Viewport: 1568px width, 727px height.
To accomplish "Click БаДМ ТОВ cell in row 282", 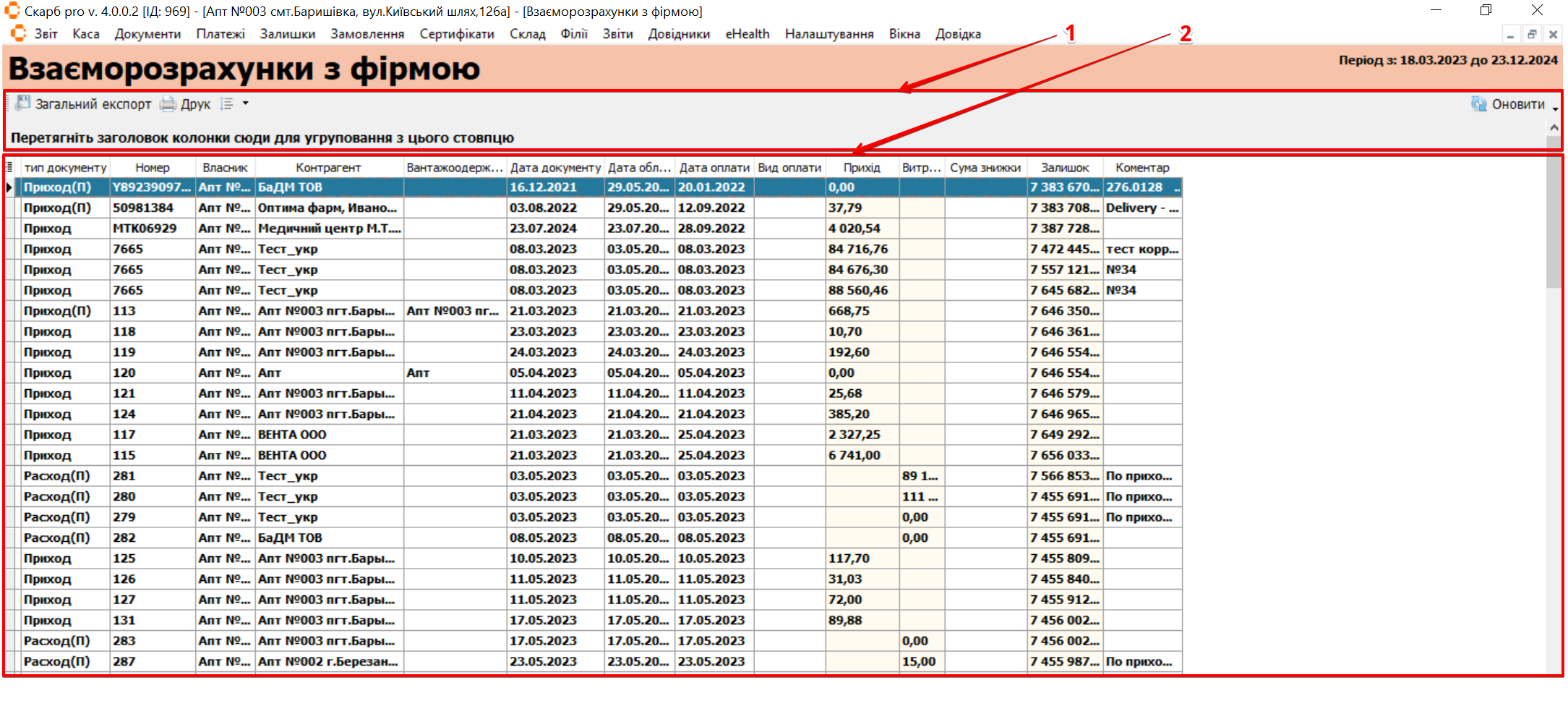I will [329, 538].
